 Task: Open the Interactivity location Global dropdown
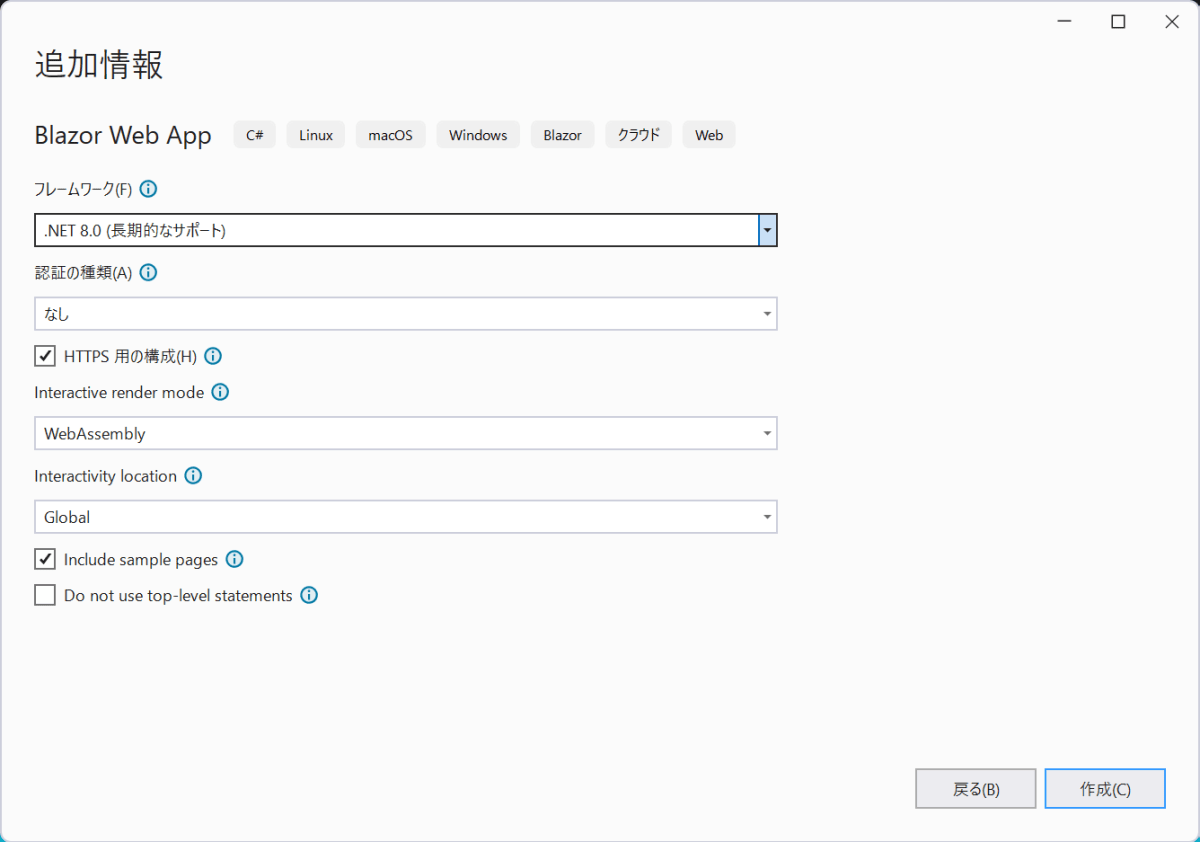pos(406,517)
